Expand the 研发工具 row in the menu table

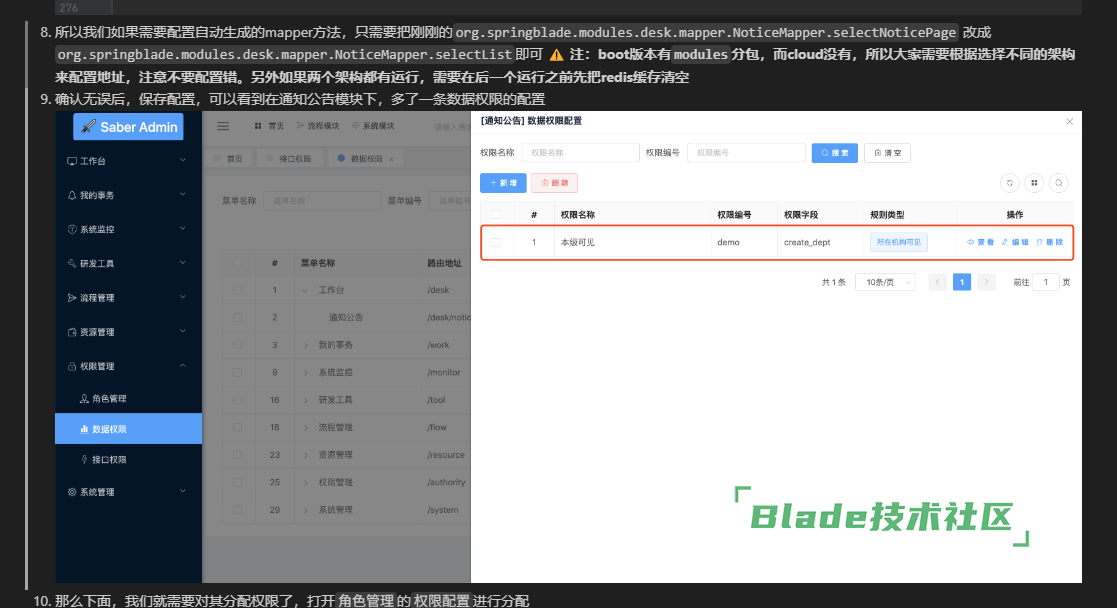pos(306,401)
